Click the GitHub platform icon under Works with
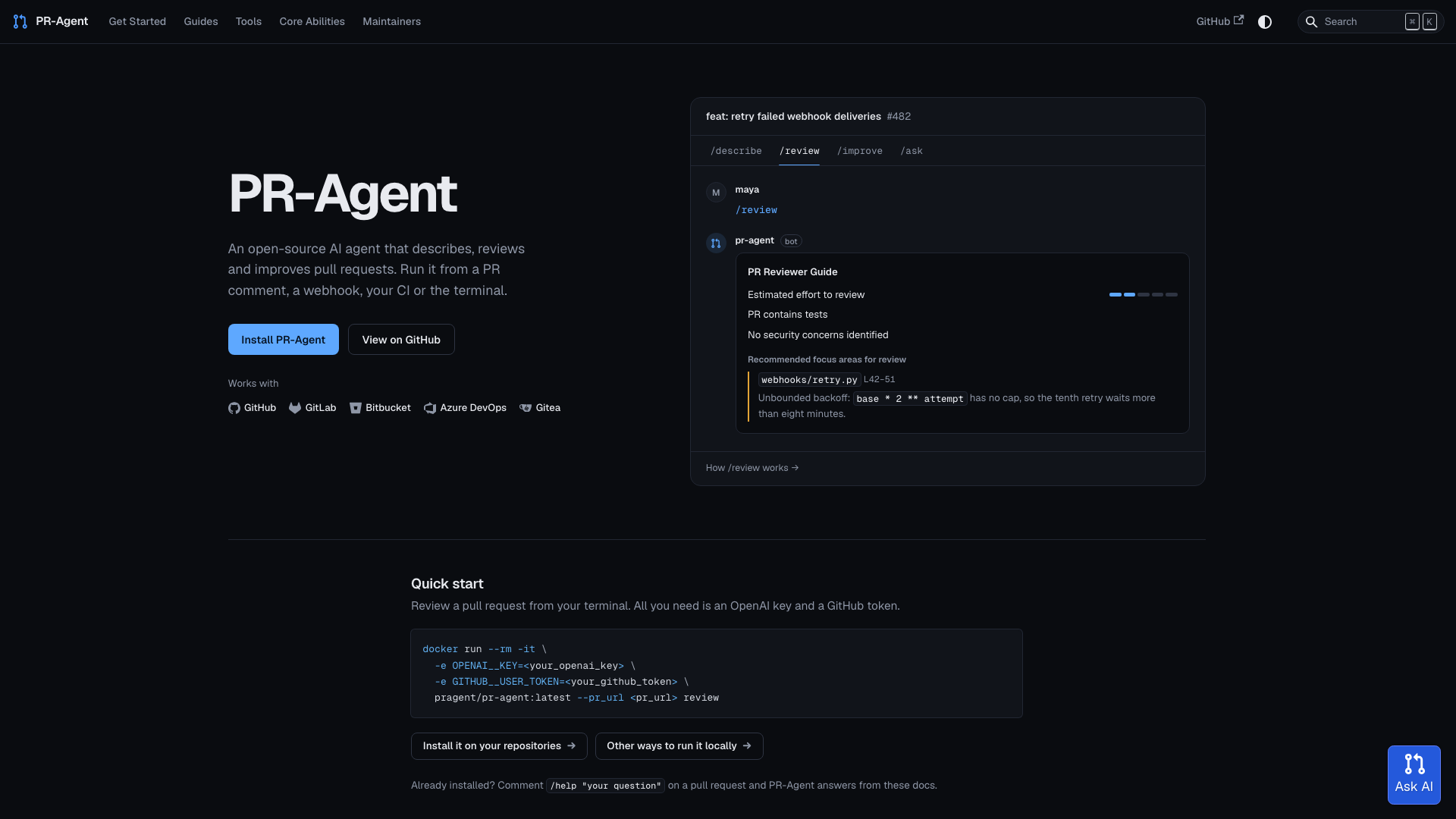This screenshot has width=1456, height=819. point(234,408)
